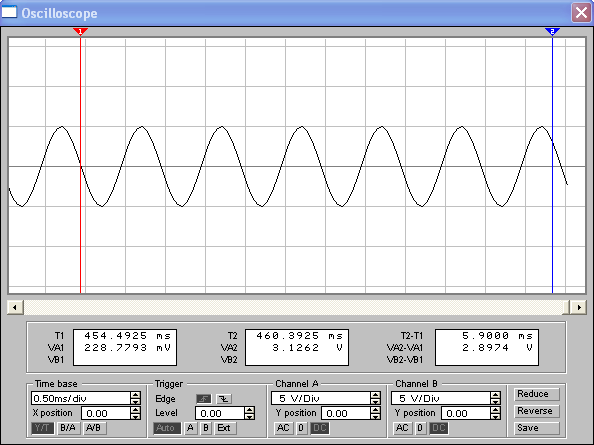
Task: Close the Oscilloscope window
Action: [581, 13]
